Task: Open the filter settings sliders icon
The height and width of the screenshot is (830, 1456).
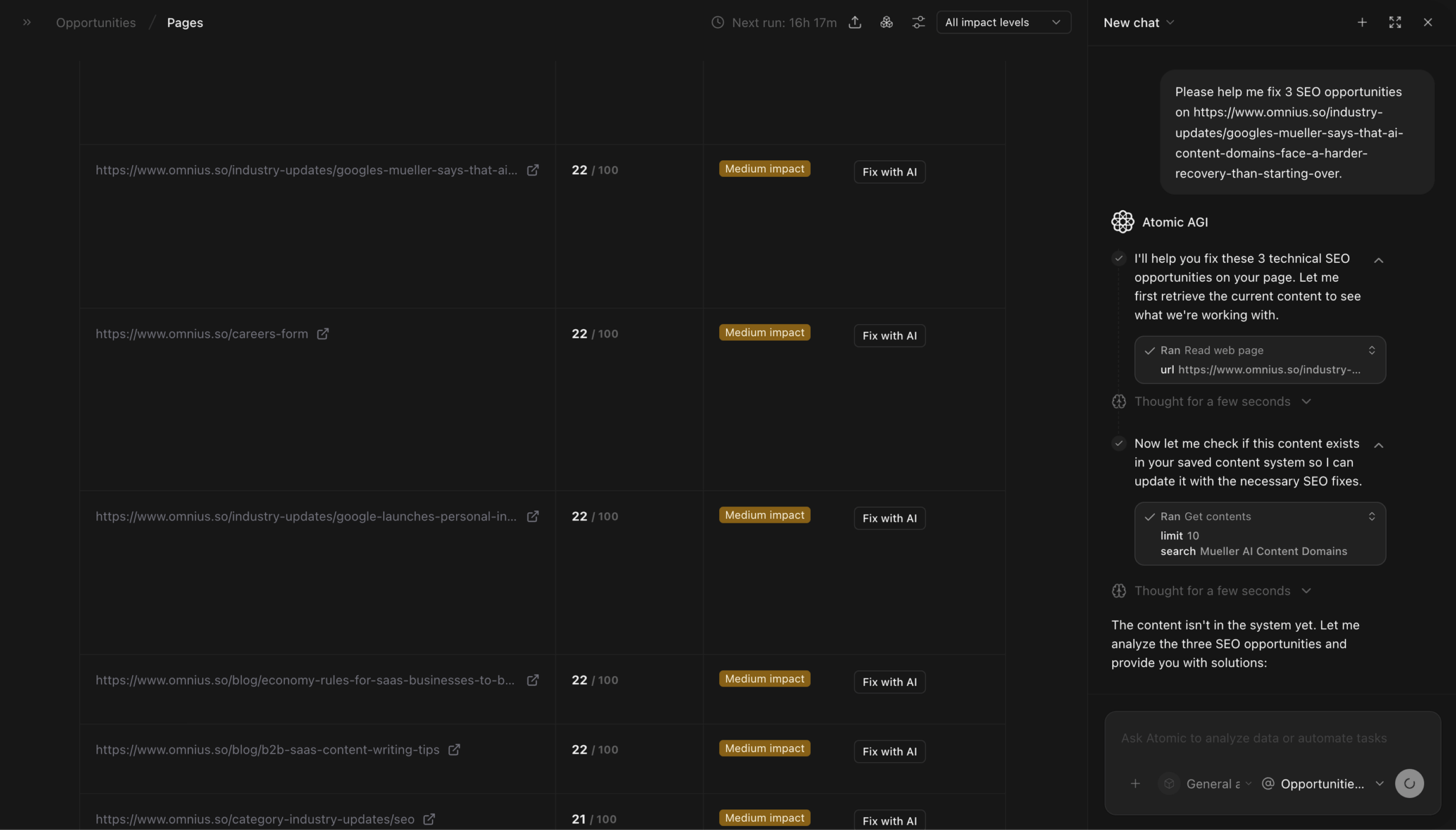Action: click(x=918, y=22)
